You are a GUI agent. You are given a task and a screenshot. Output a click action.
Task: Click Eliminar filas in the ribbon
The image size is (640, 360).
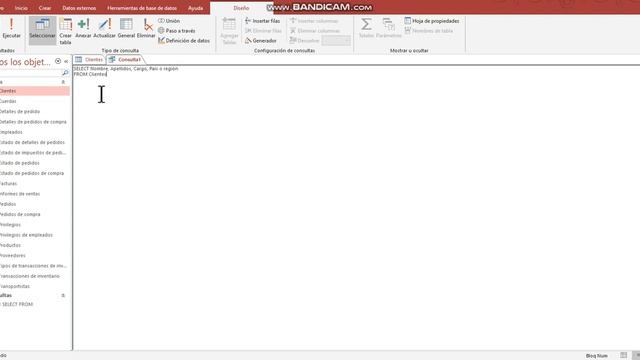pyautogui.click(x=263, y=31)
